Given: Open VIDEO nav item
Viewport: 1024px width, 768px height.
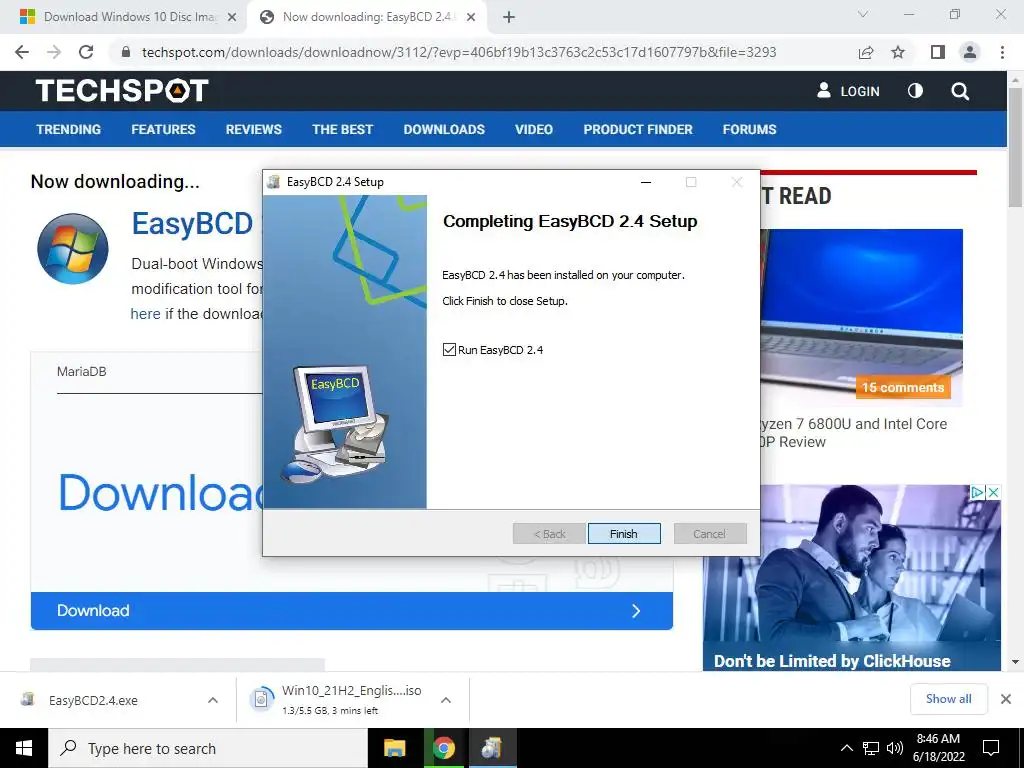Looking at the screenshot, I should pos(534,129).
